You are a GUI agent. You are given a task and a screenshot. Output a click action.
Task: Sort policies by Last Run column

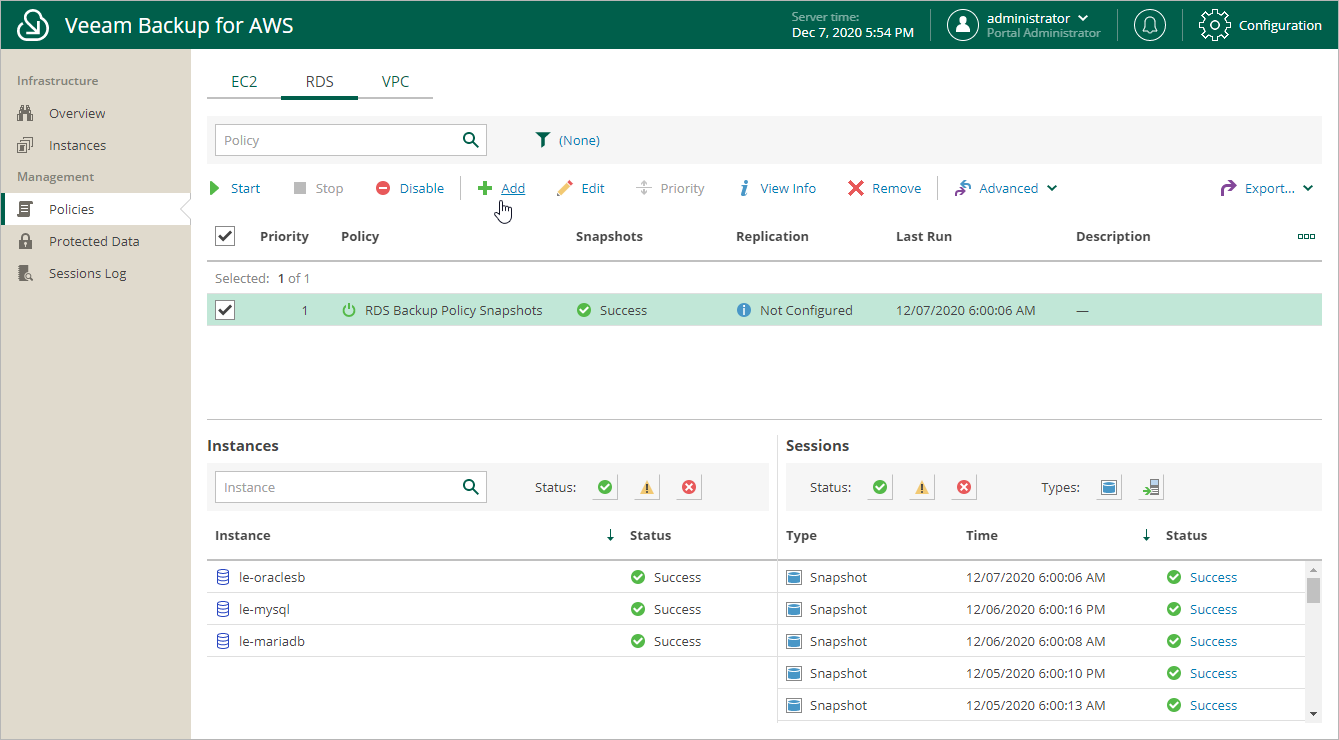point(924,237)
